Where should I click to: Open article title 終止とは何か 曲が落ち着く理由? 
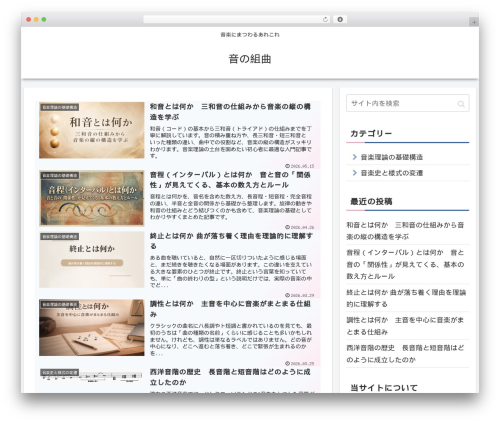231,241
